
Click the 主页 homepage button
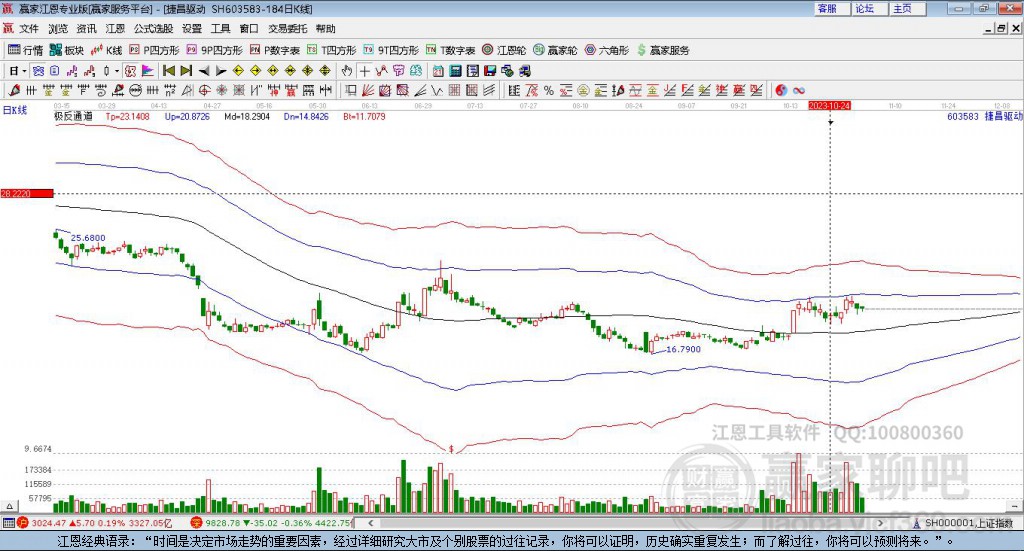click(907, 8)
